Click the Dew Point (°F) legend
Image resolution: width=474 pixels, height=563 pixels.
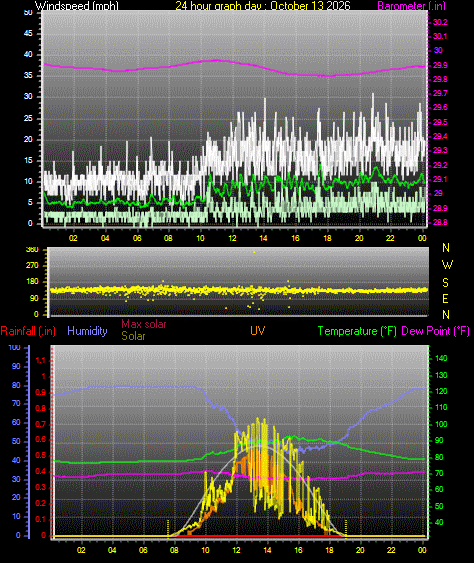coord(436,331)
